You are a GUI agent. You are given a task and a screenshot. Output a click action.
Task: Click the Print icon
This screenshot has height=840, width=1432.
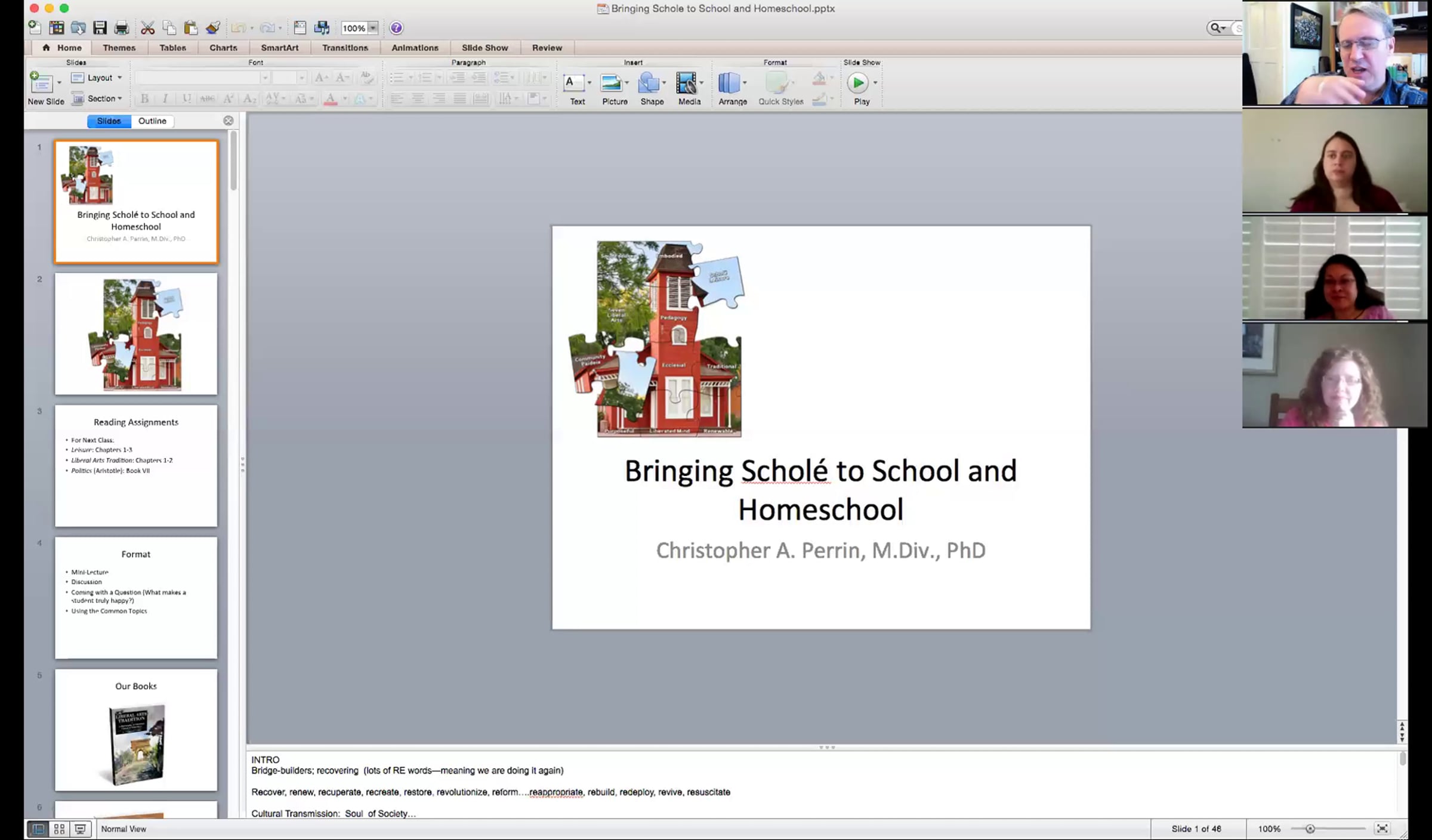coord(122,27)
